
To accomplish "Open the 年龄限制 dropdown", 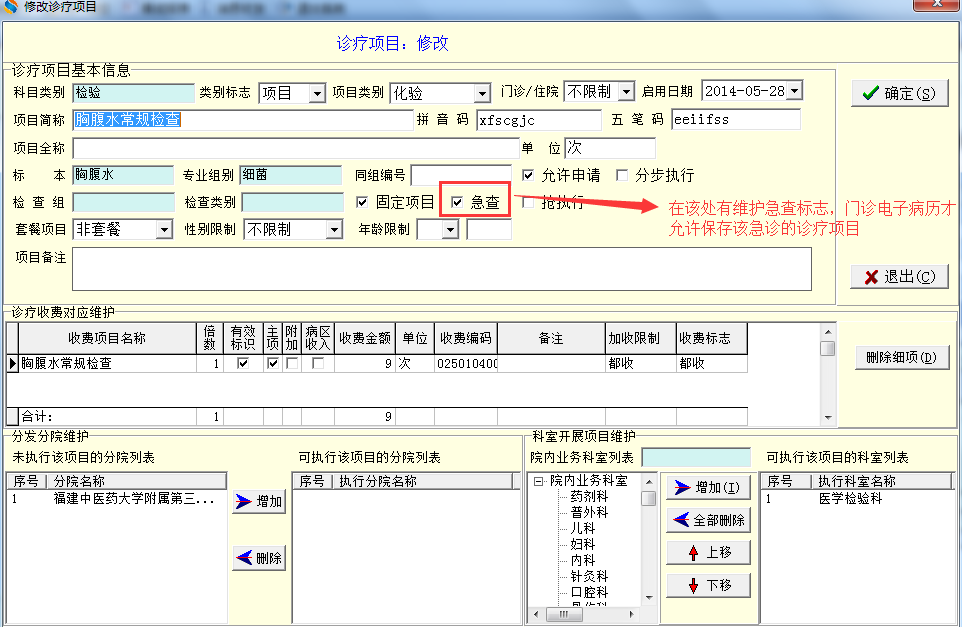I will pyautogui.click(x=451, y=230).
